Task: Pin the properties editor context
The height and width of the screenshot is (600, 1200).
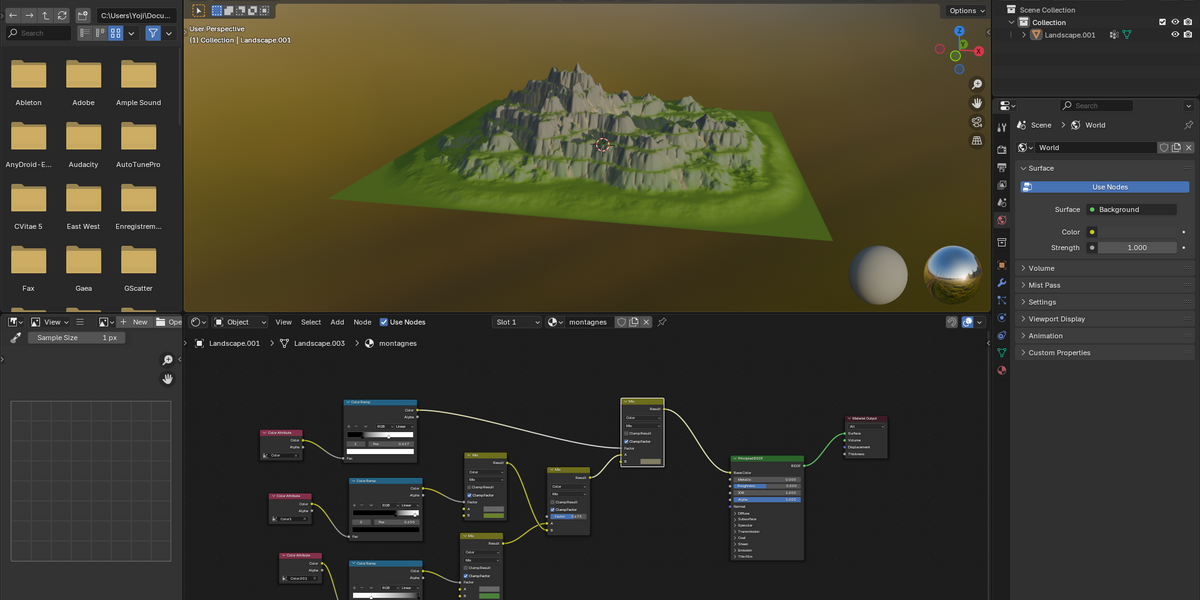Action: (x=1188, y=125)
